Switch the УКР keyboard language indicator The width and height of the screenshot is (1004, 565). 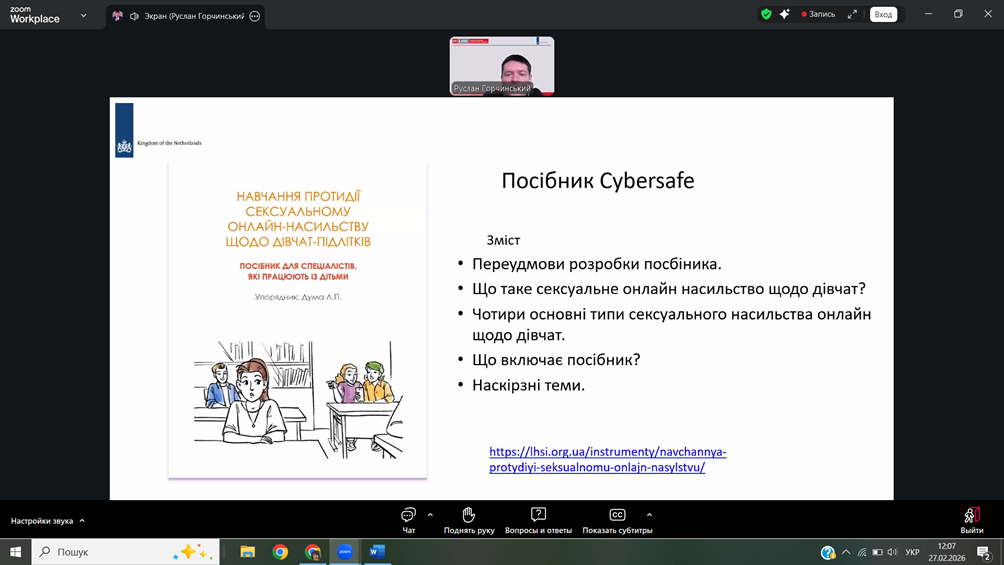(912, 552)
